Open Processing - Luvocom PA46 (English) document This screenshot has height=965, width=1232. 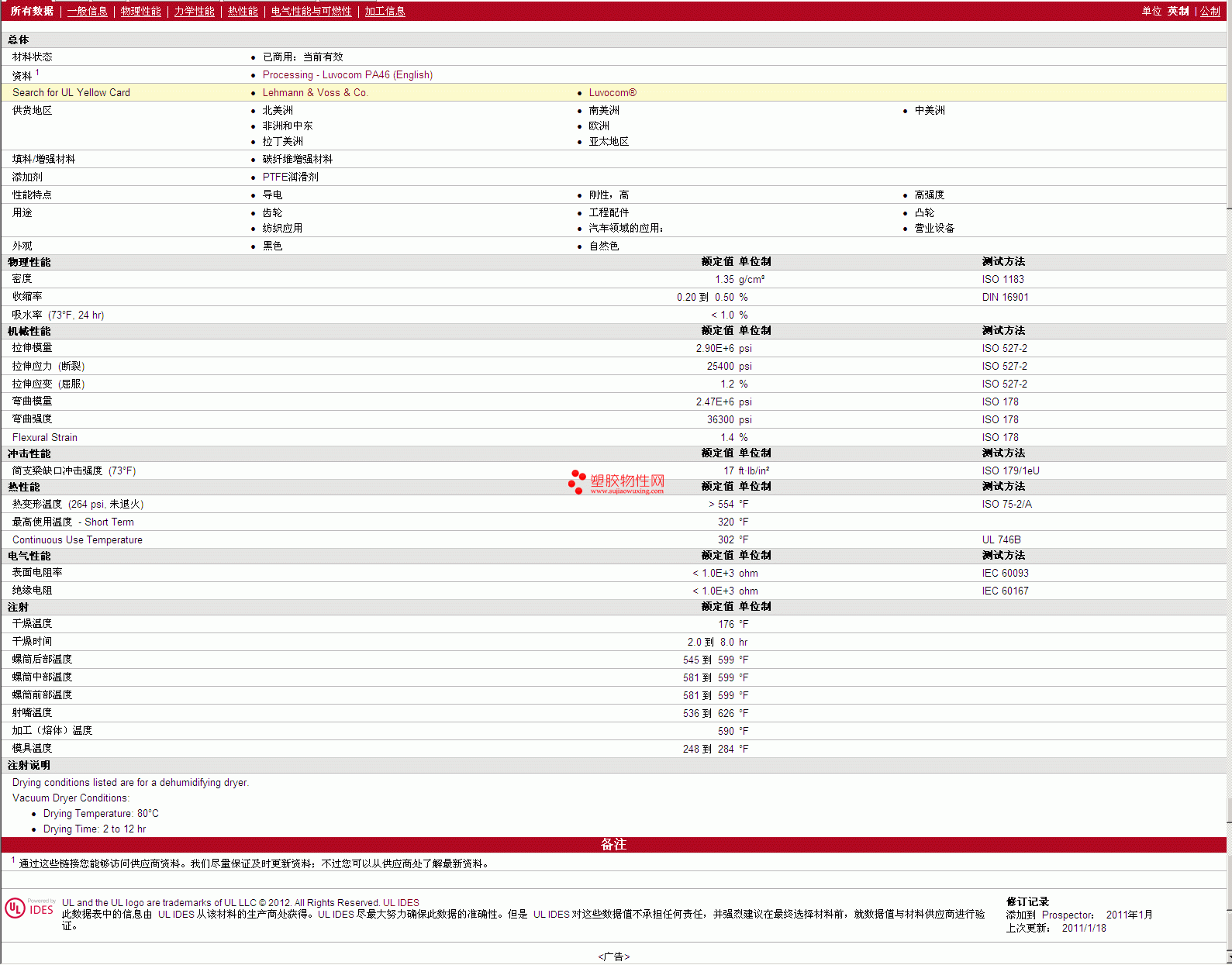(x=347, y=74)
